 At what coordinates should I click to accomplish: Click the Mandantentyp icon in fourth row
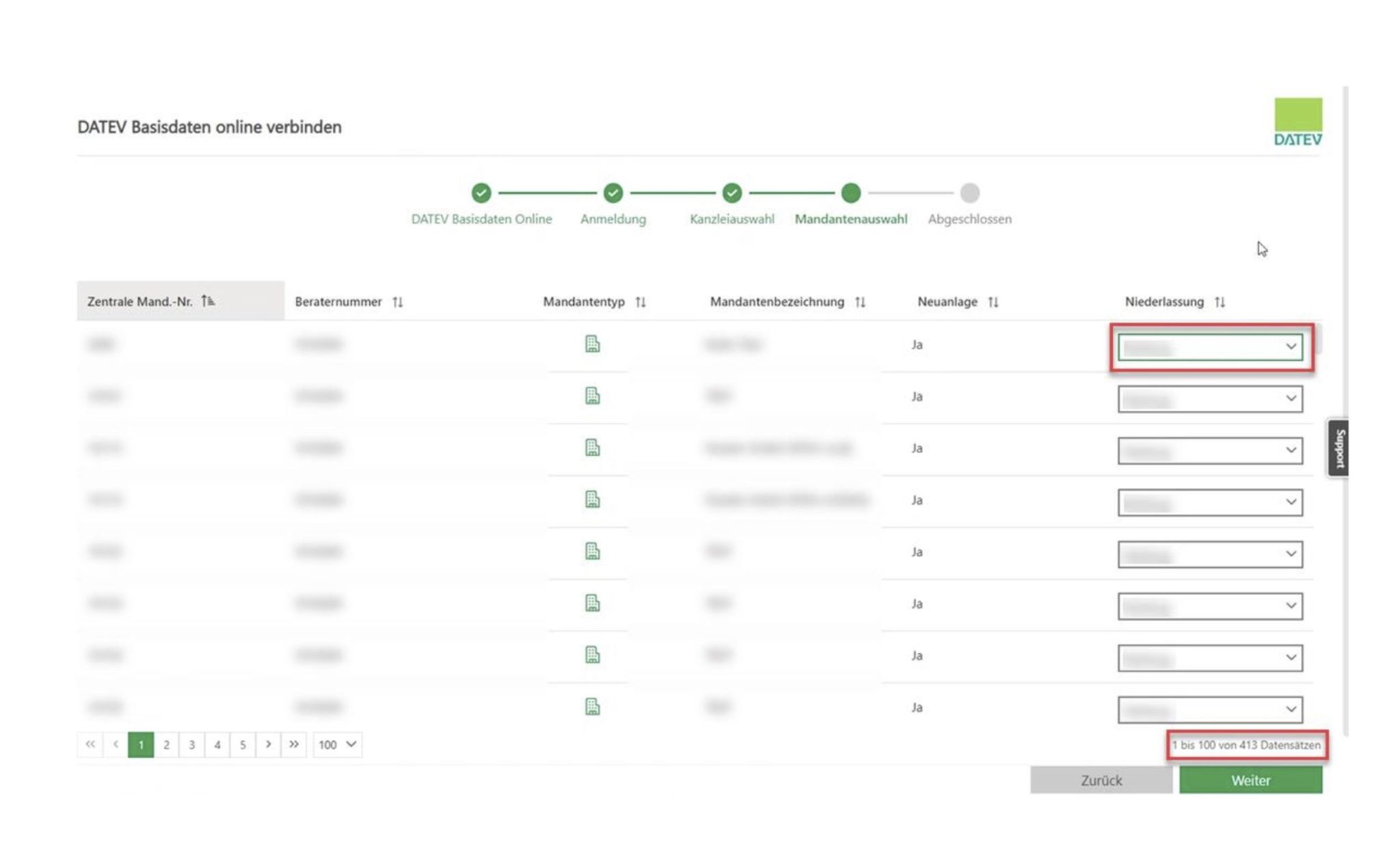593,499
